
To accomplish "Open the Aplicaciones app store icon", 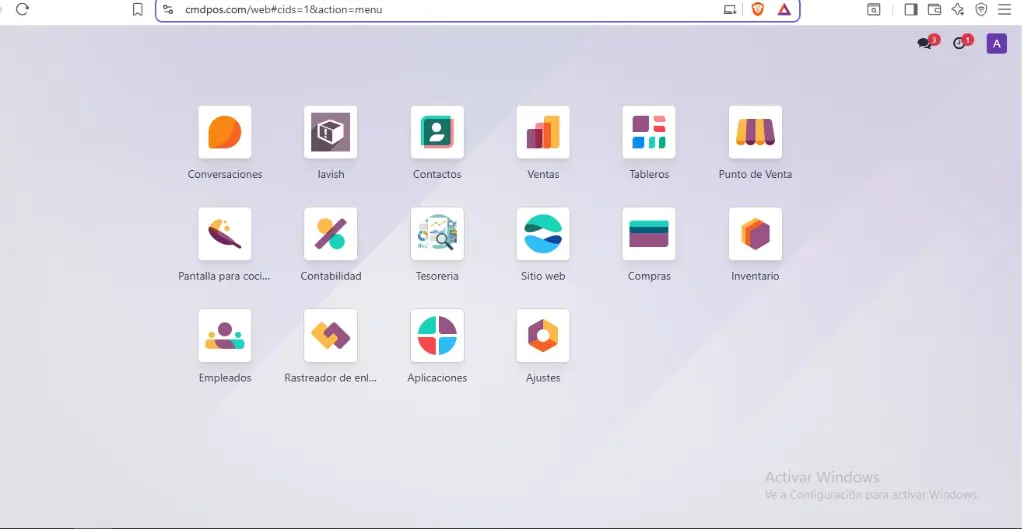I will click(x=437, y=336).
